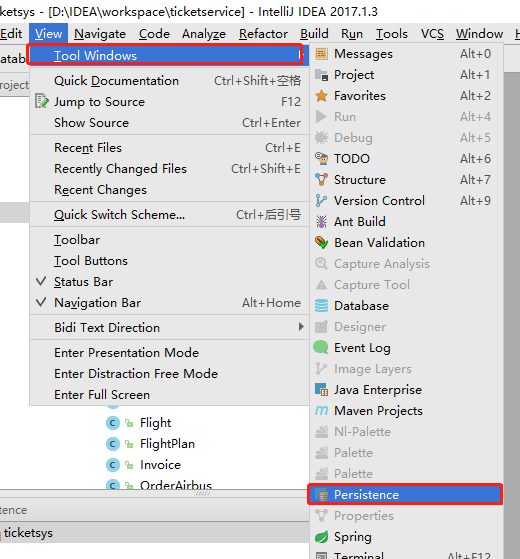The image size is (520, 559).
Task: Click the Designer icon in submenu
Action: (x=321, y=327)
